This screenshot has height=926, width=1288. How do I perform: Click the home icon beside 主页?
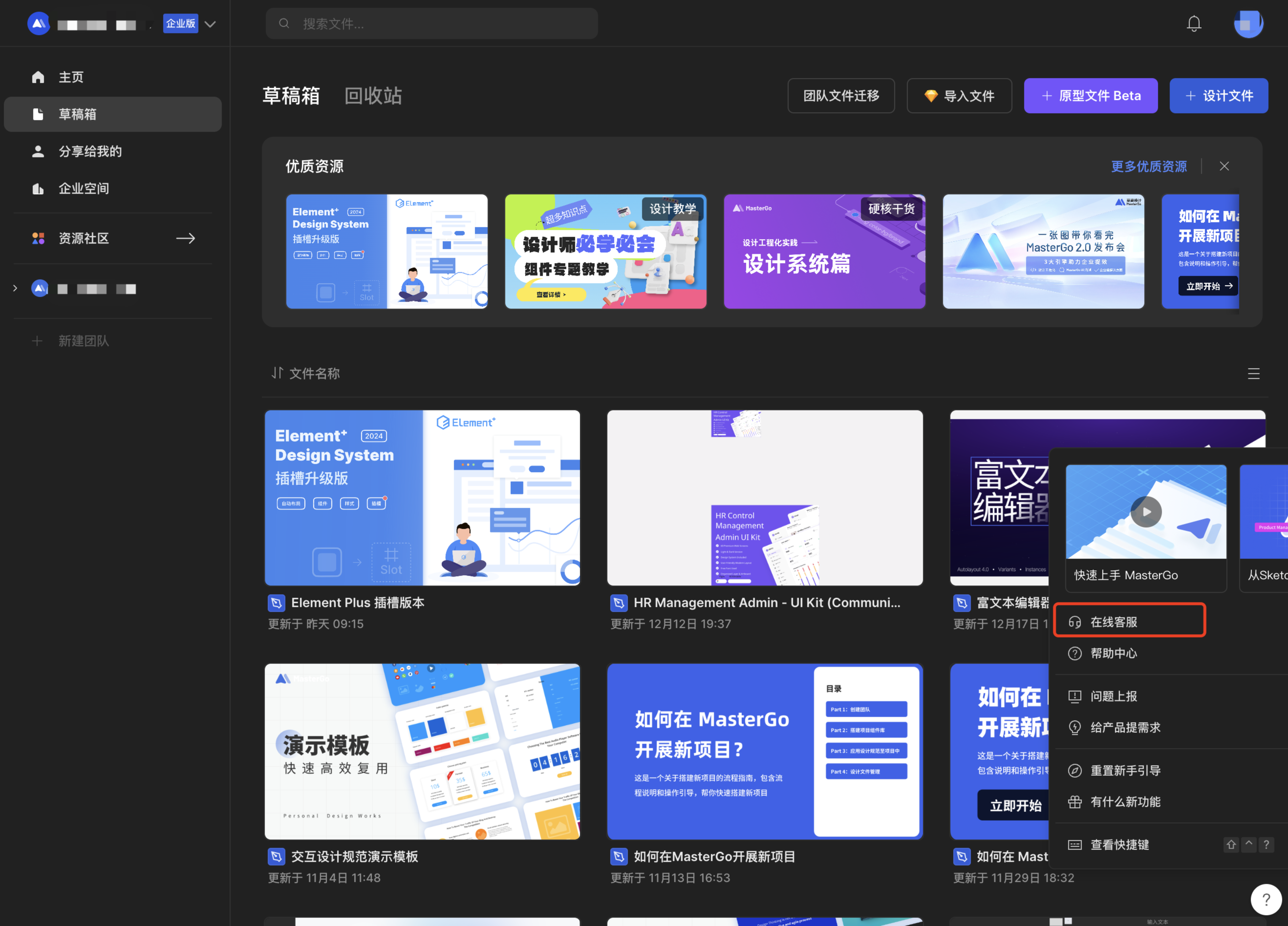click(38, 77)
